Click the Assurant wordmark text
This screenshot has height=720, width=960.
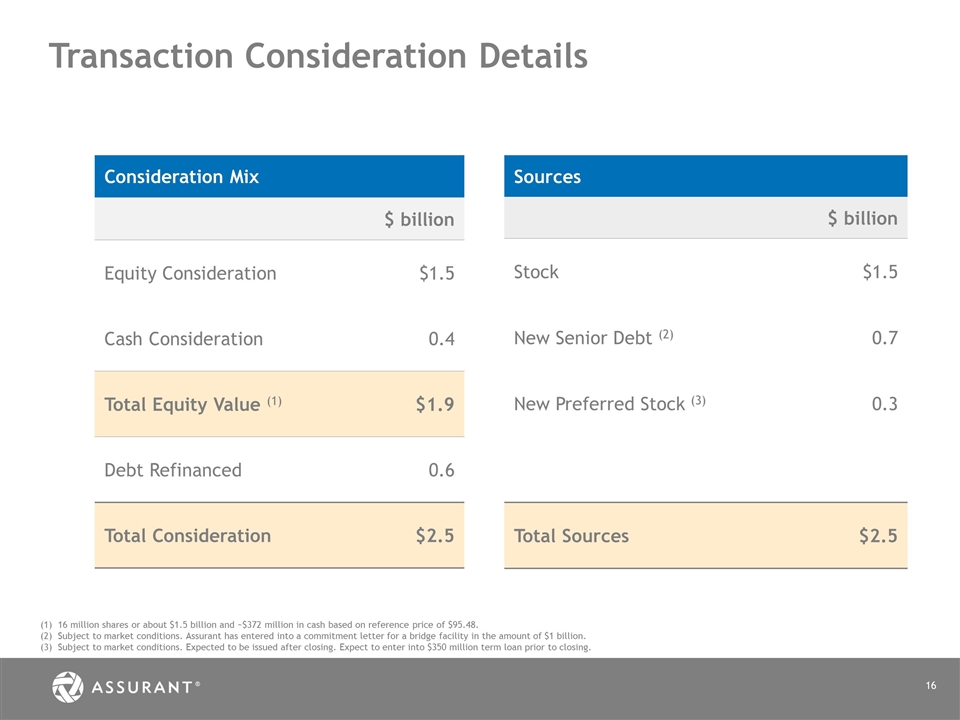pos(140,687)
